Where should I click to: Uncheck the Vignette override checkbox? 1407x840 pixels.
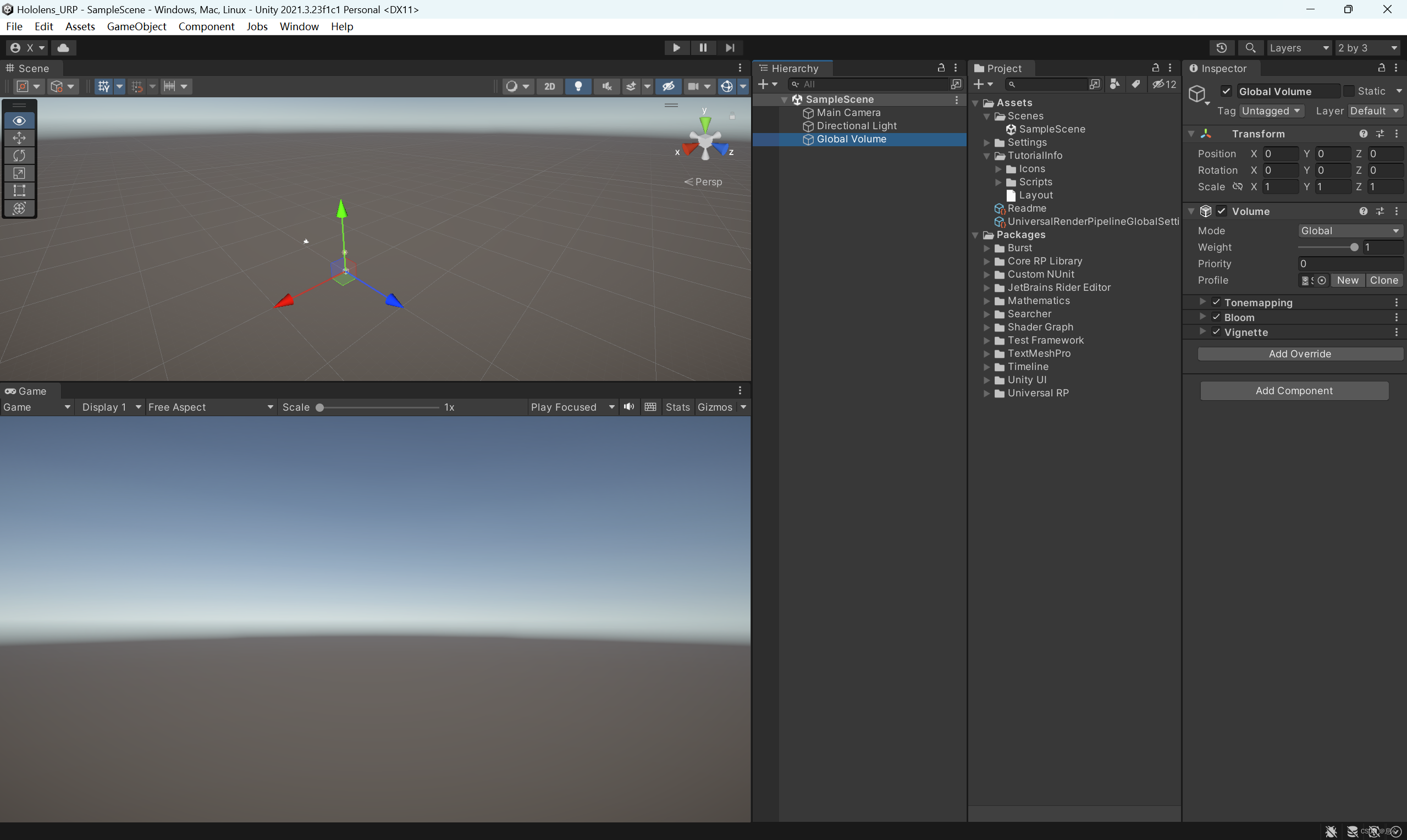point(1216,331)
